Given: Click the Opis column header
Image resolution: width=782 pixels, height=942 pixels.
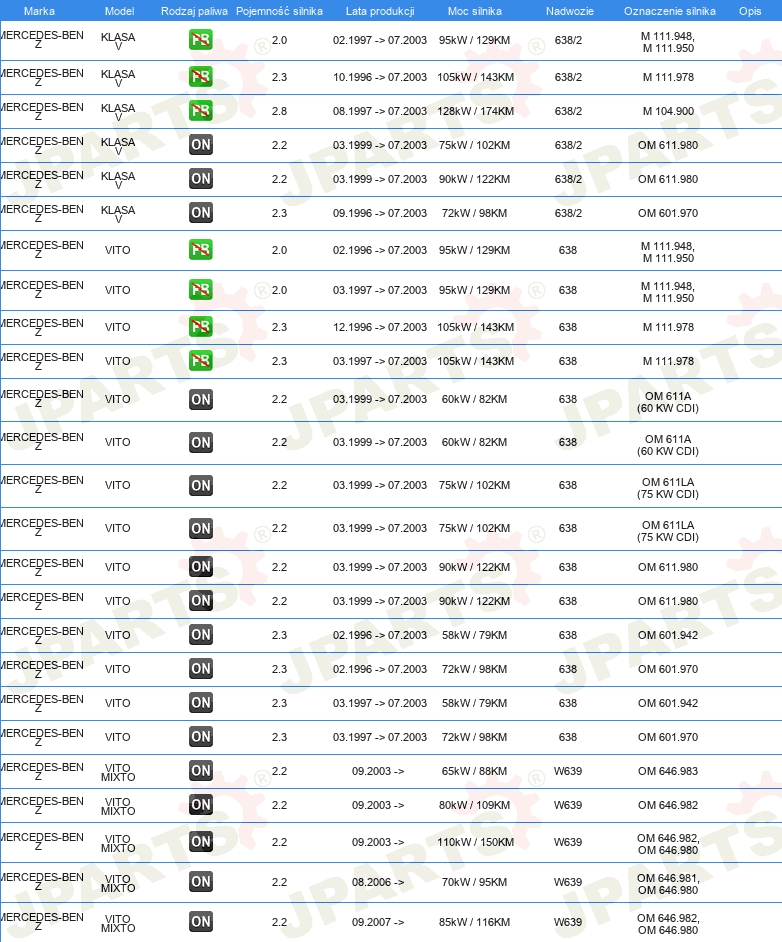Looking at the screenshot, I should tap(750, 11).
